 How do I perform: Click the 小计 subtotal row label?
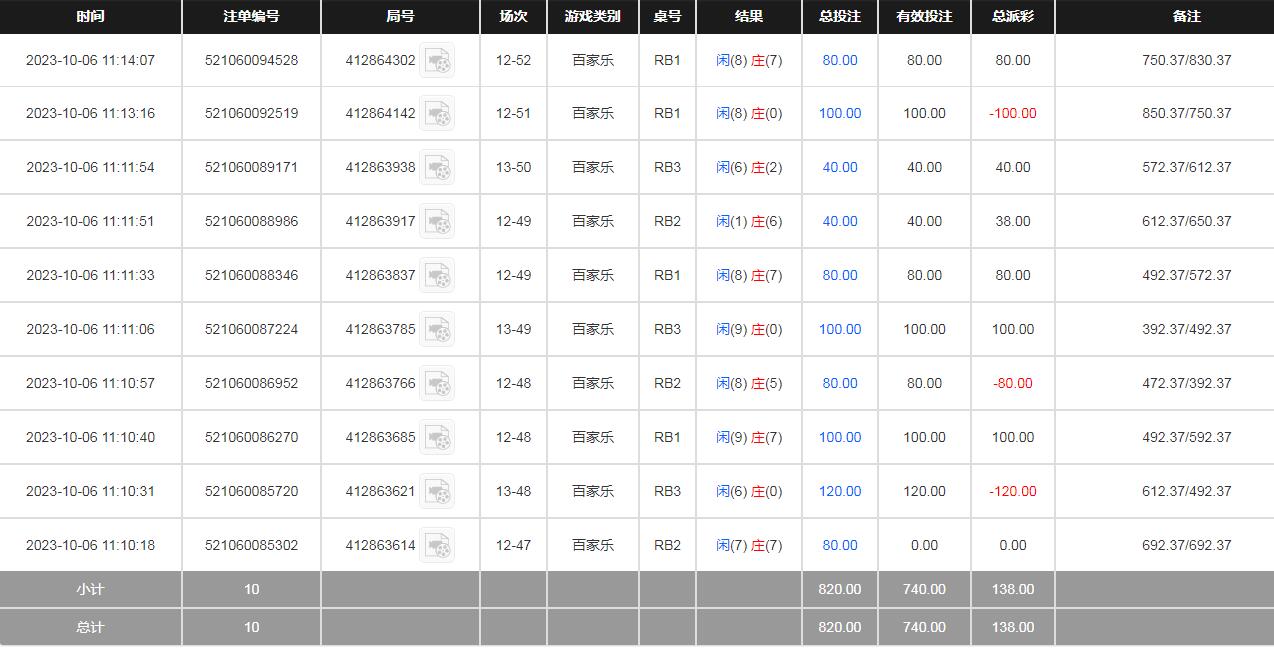(x=90, y=589)
